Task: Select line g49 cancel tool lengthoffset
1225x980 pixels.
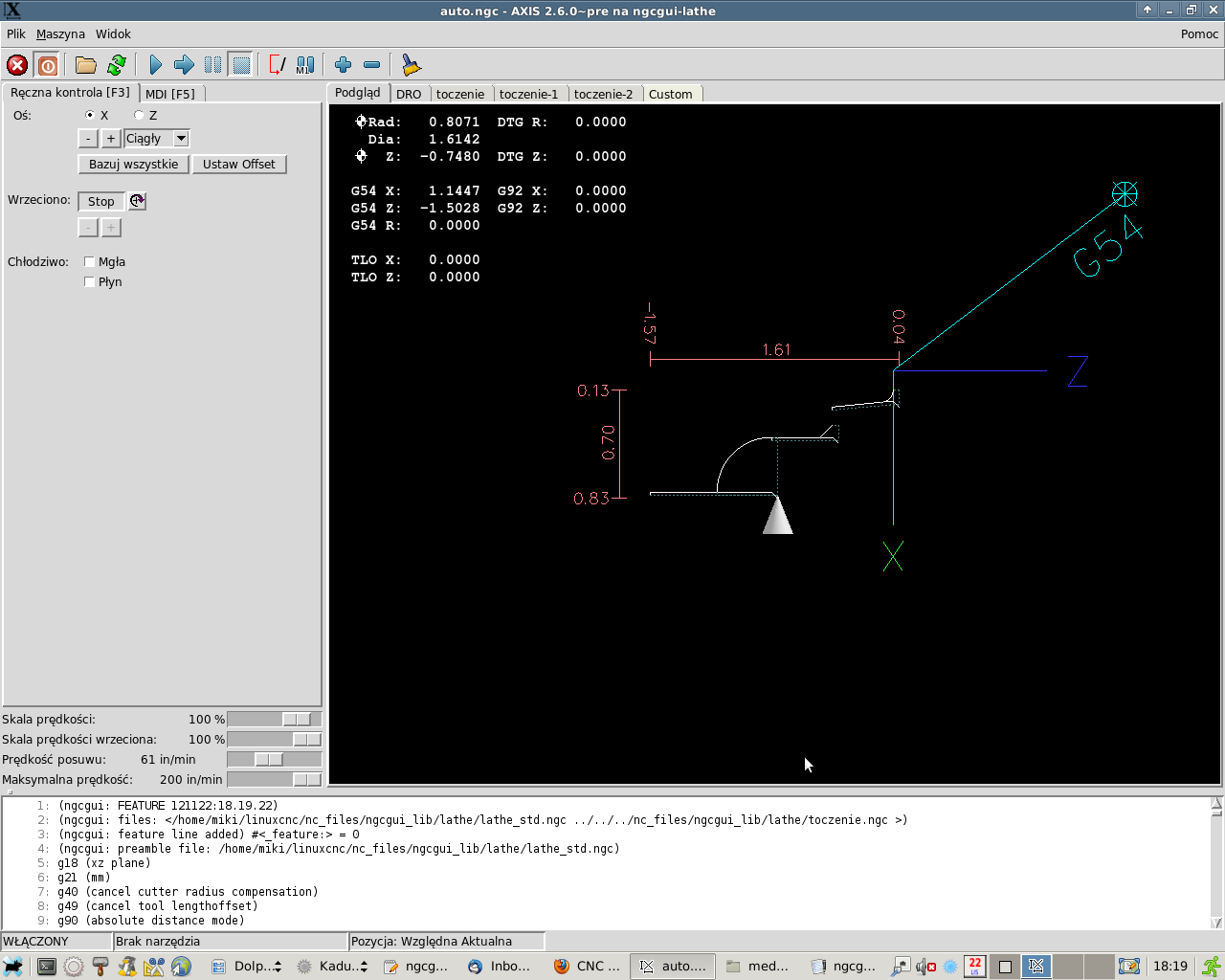Action: [x=158, y=906]
